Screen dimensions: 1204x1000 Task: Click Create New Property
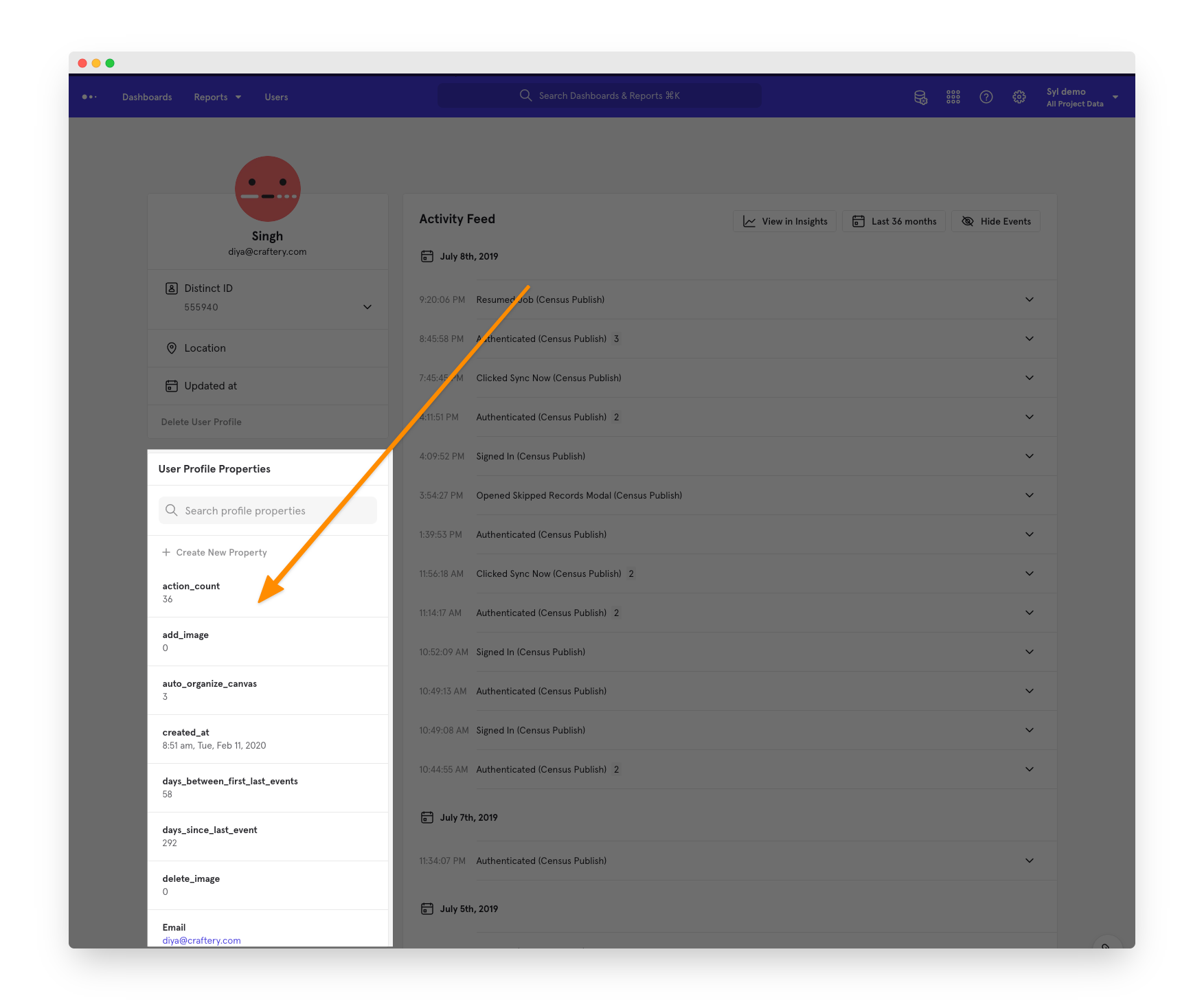(215, 552)
